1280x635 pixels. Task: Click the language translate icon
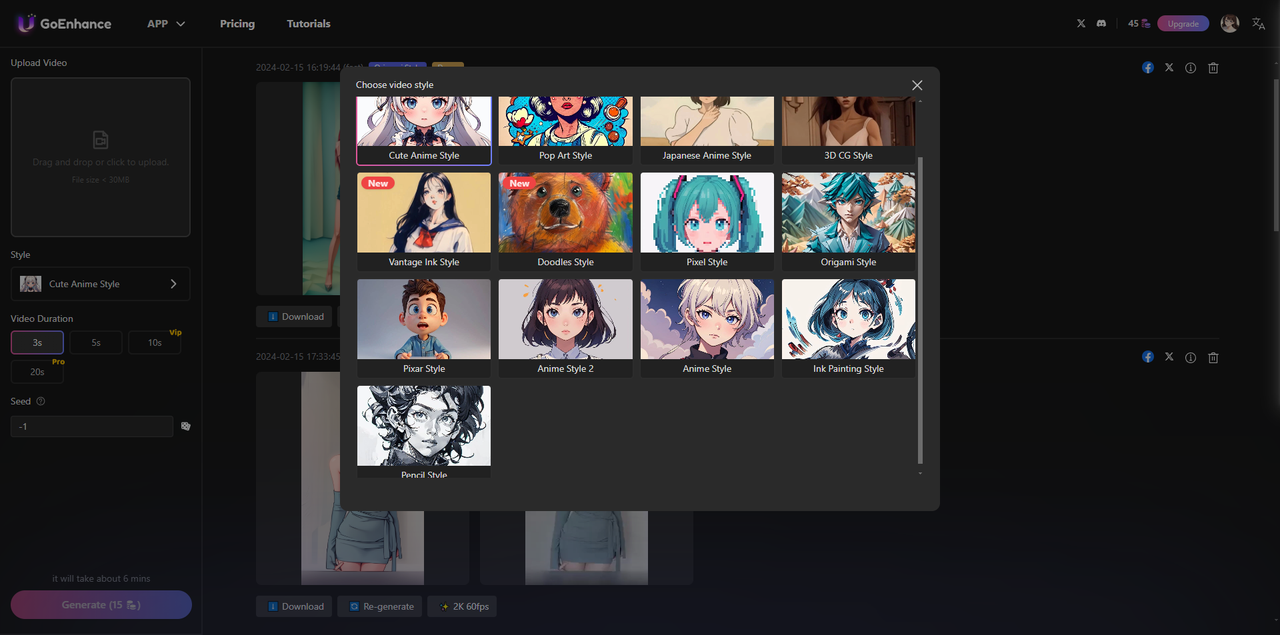(1258, 23)
